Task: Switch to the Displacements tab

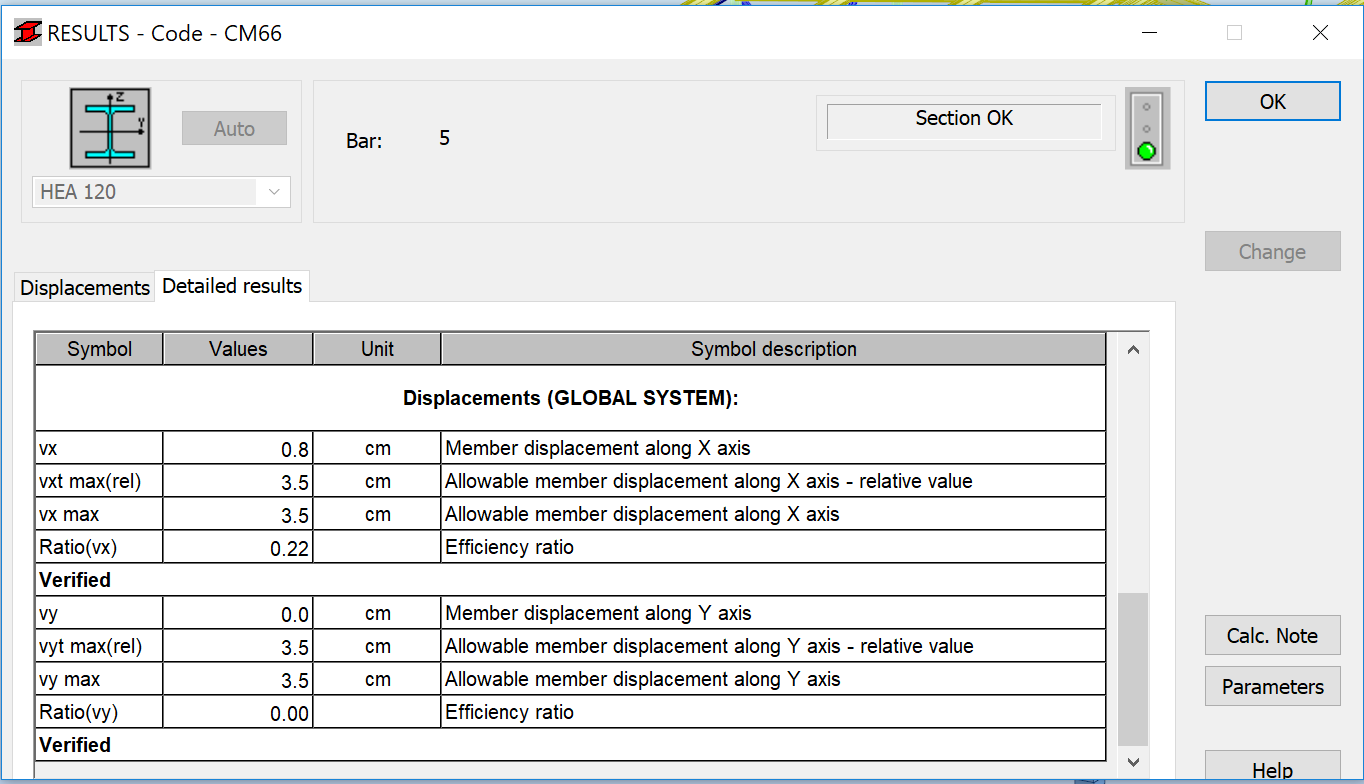Action: pyautogui.click(x=85, y=288)
